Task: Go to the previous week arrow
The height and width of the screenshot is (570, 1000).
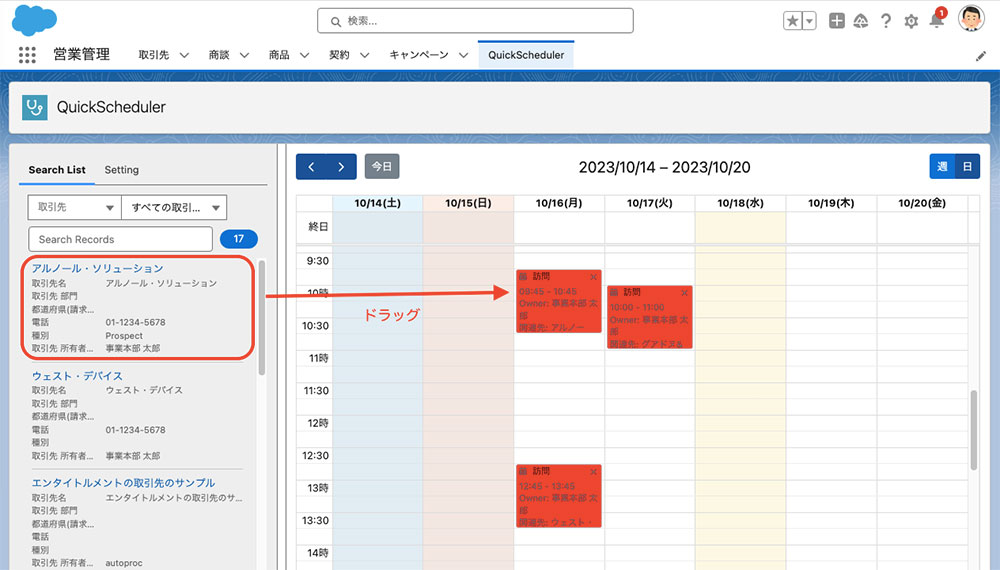Action: point(311,167)
